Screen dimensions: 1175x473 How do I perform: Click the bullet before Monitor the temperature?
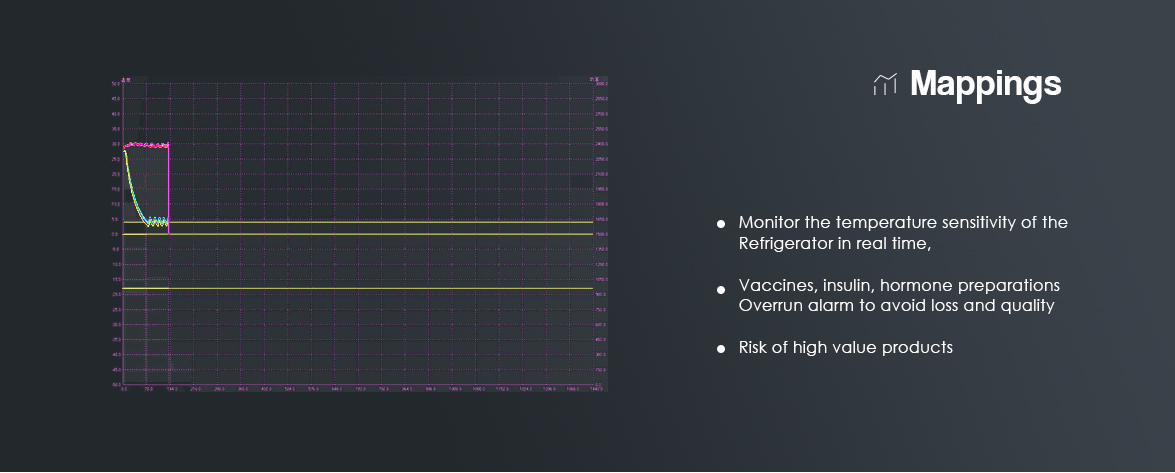point(721,223)
